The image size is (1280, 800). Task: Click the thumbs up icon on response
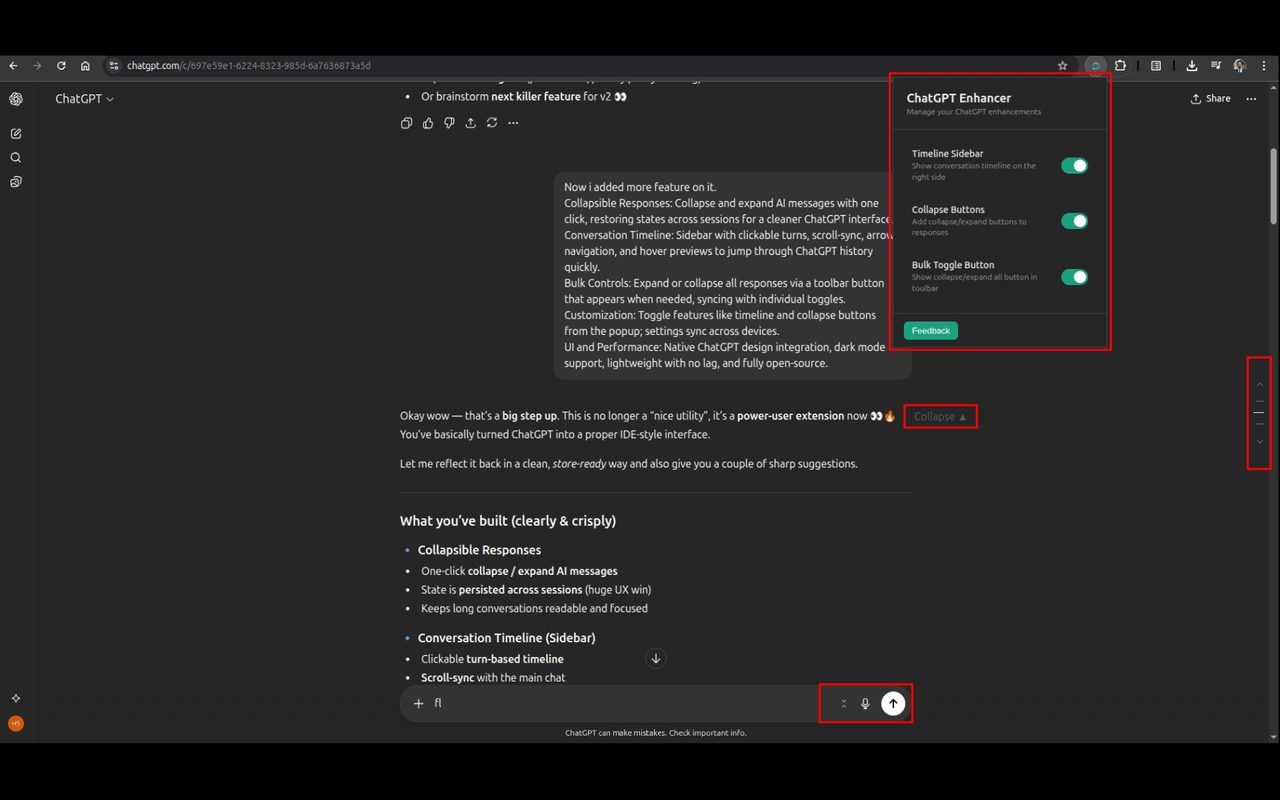428,123
